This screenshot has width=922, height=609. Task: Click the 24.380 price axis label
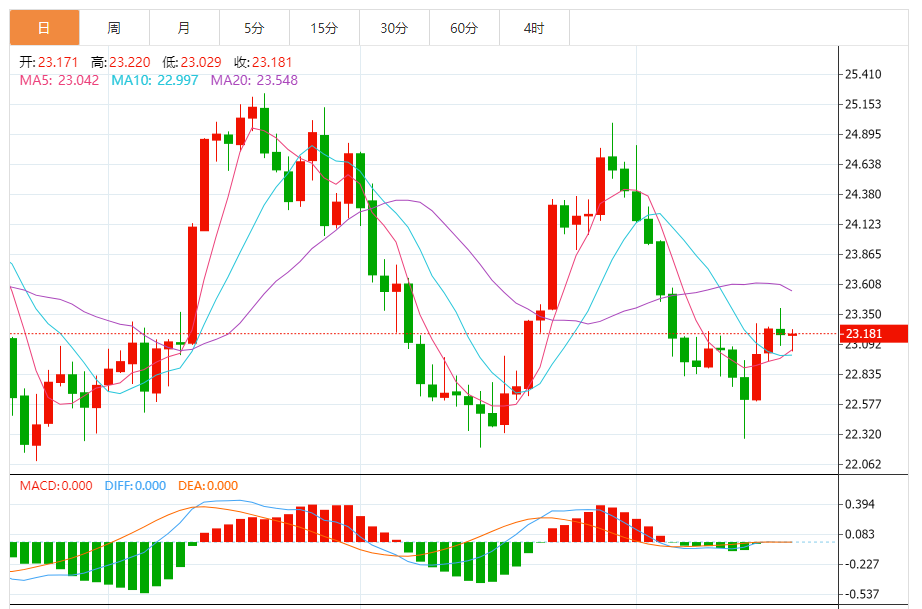[863, 194]
